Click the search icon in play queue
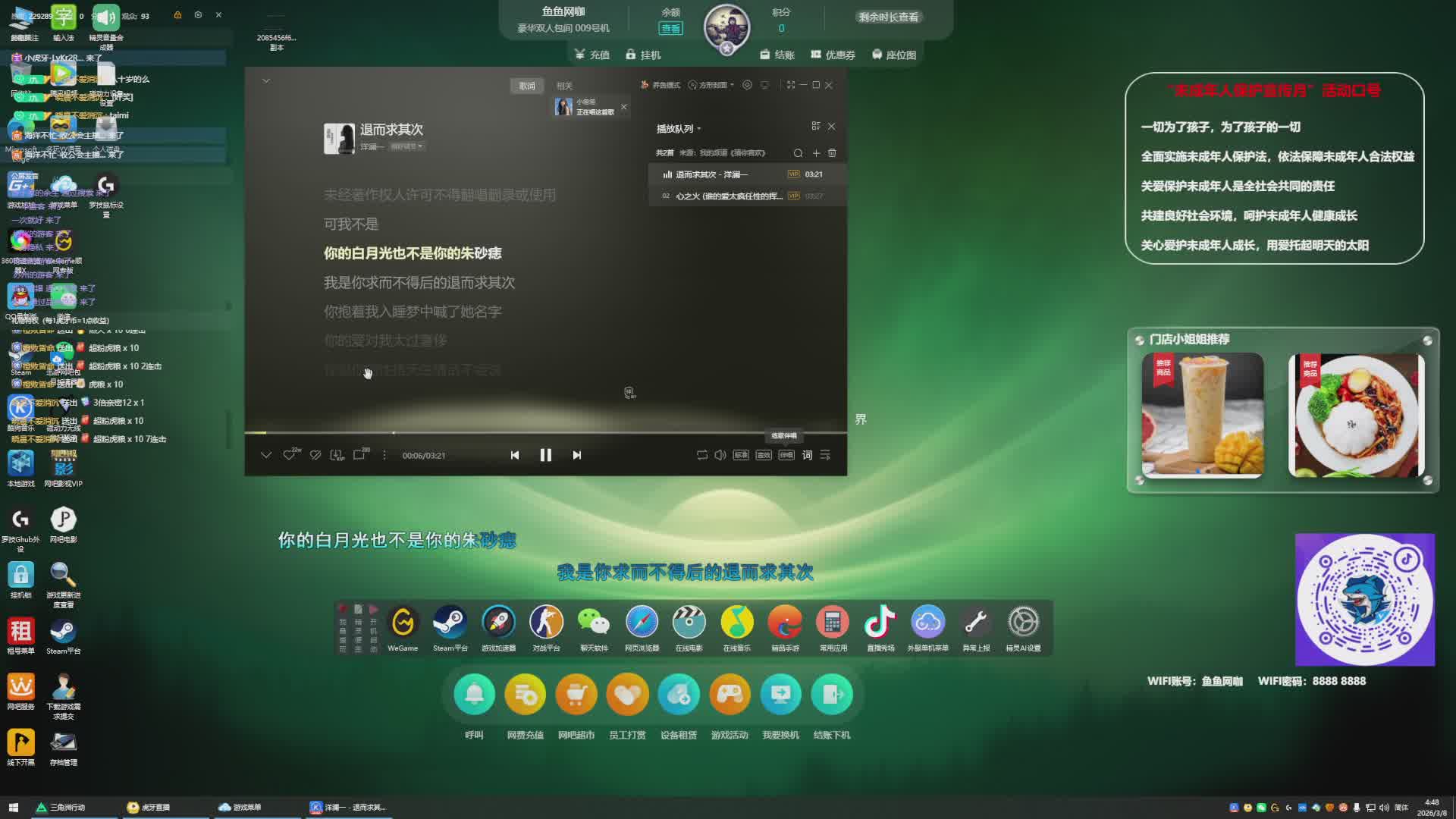 point(798,153)
